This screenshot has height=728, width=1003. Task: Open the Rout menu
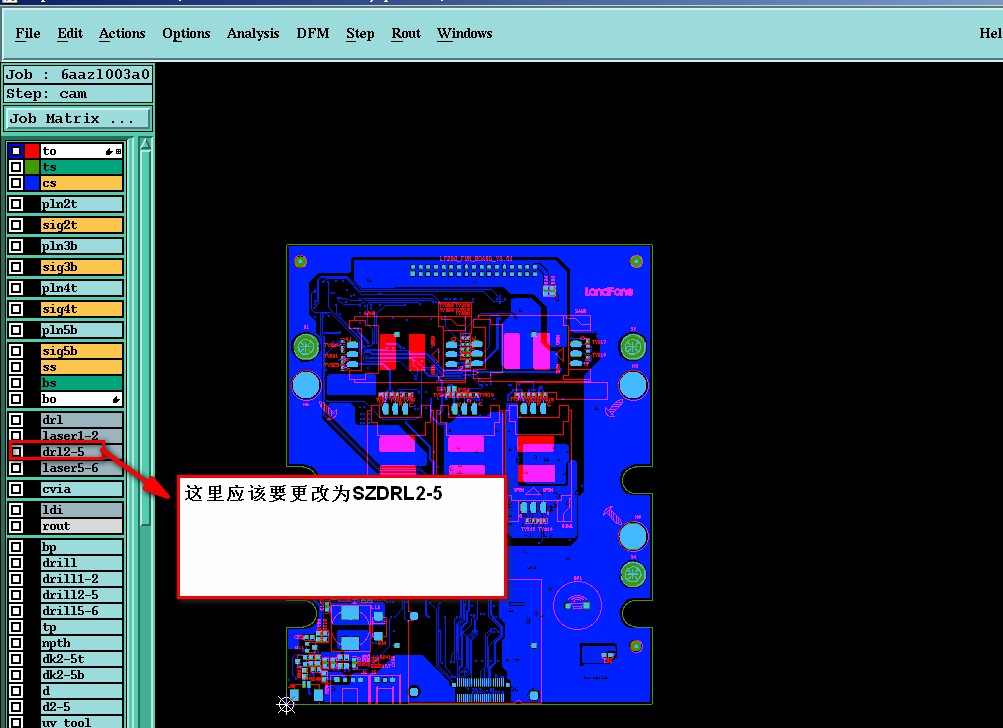tap(406, 33)
